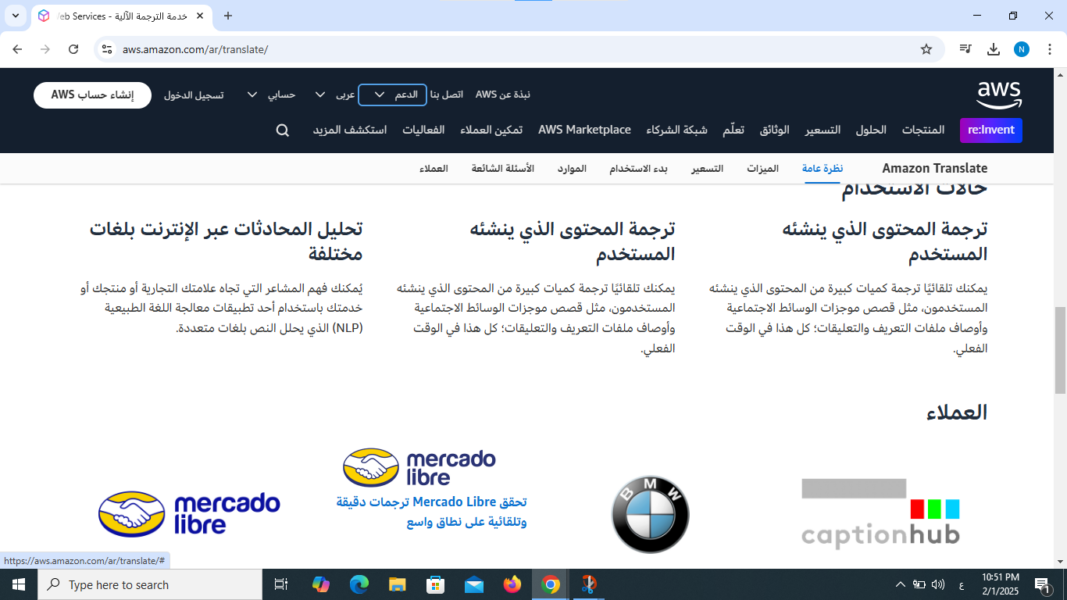Open Copilot icon in taskbar
The image size is (1067, 600).
pyautogui.click(x=321, y=584)
